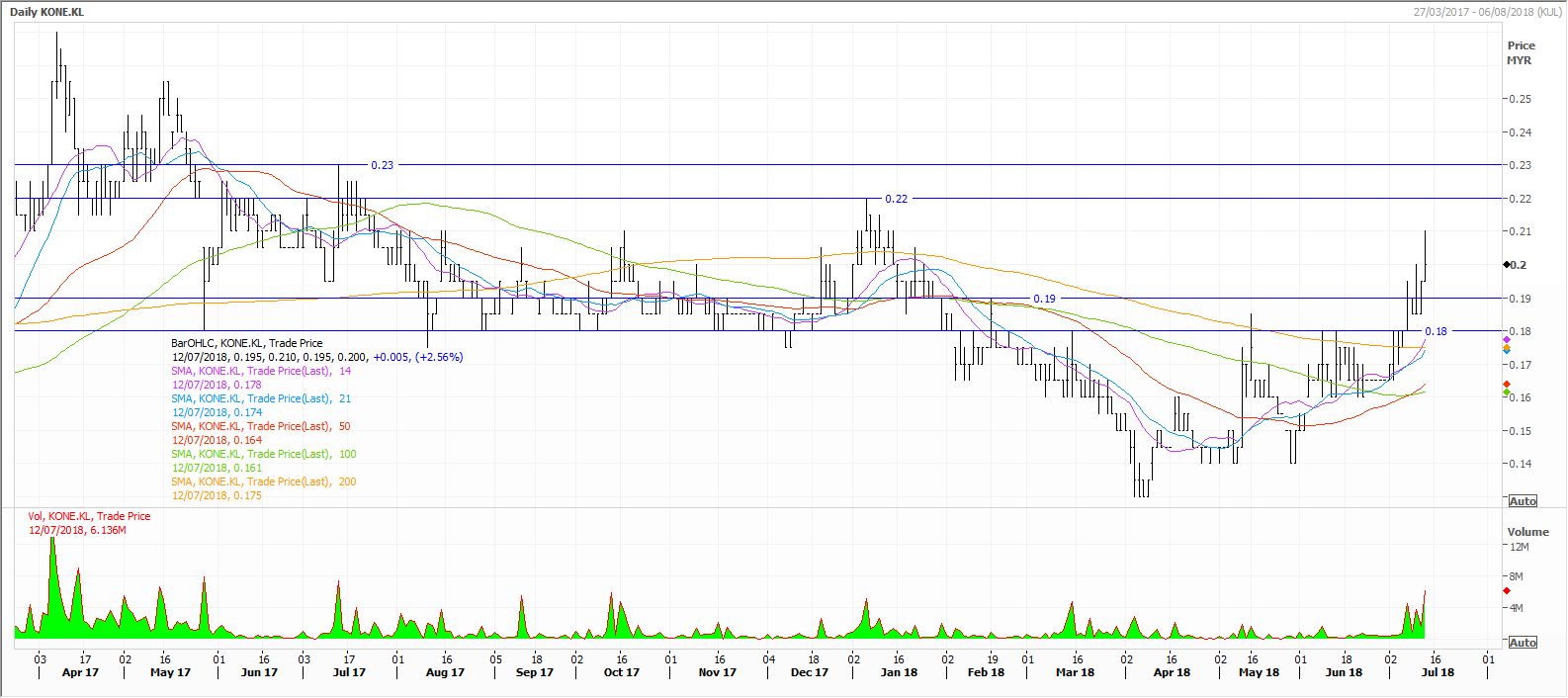Viewport: 1568px width, 698px height.
Task: Click the black last-price diamond marker
Action: pos(1505,265)
